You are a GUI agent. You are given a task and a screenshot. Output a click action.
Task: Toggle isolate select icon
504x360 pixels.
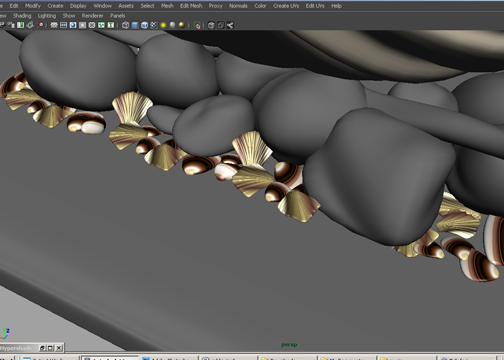tap(197, 25)
